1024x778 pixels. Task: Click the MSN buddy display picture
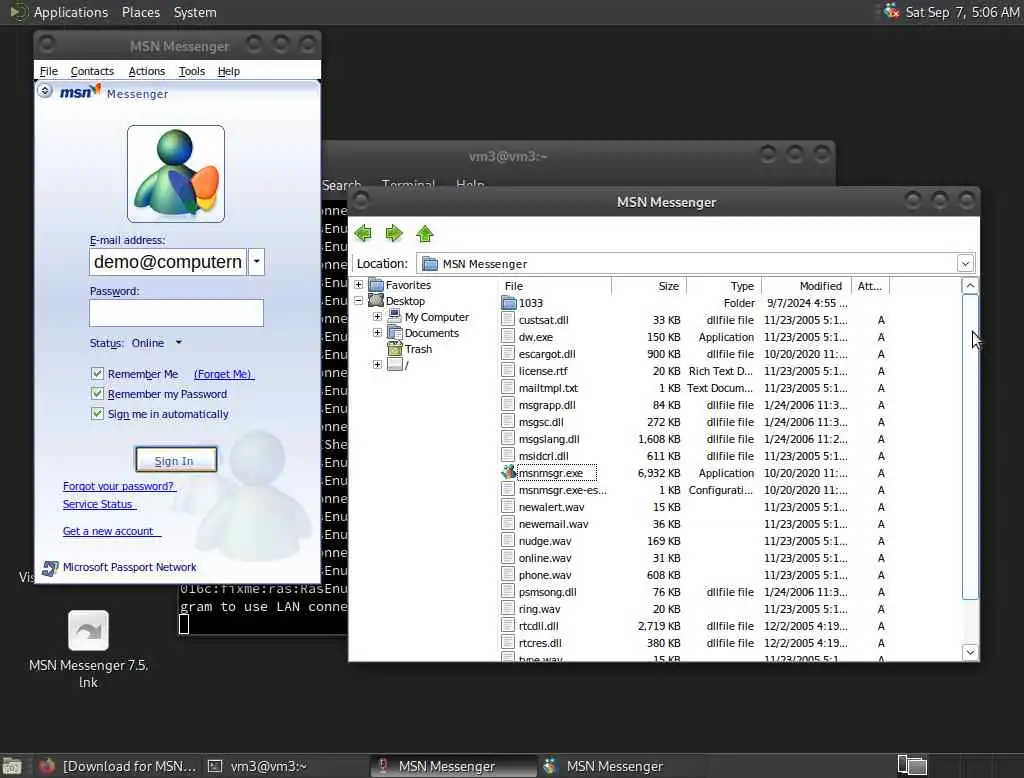pos(176,174)
